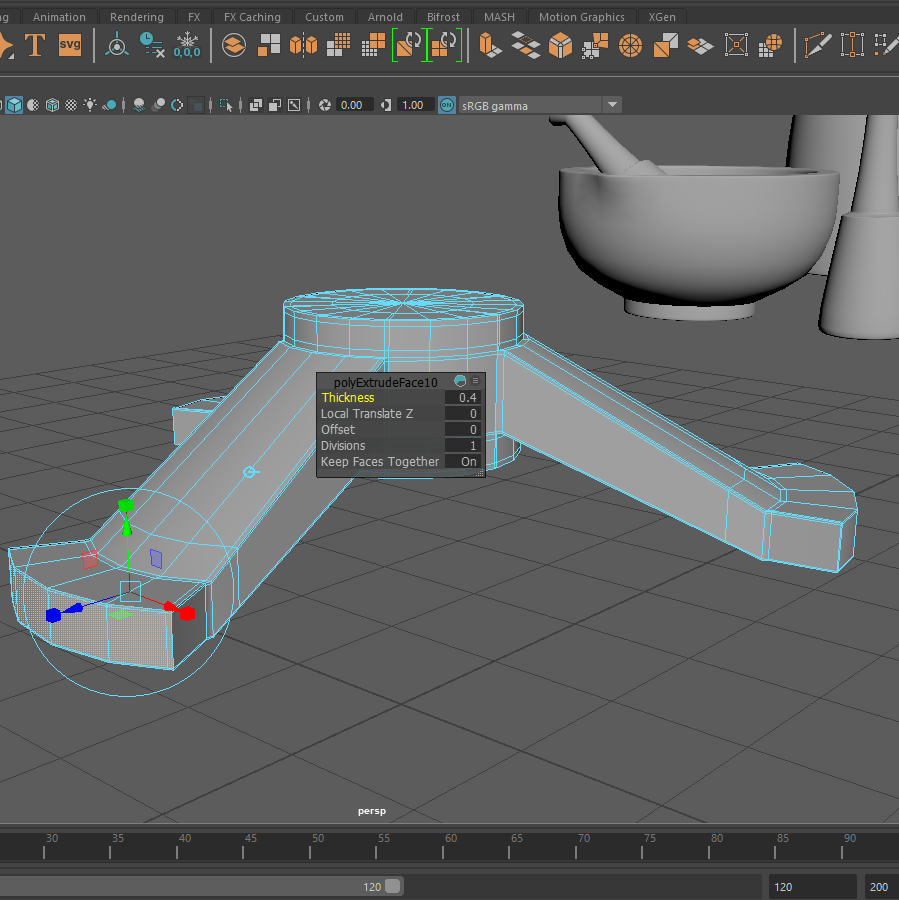This screenshot has width=899, height=900.
Task: Open the Motion Graphics shelf tab
Action: 581,17
